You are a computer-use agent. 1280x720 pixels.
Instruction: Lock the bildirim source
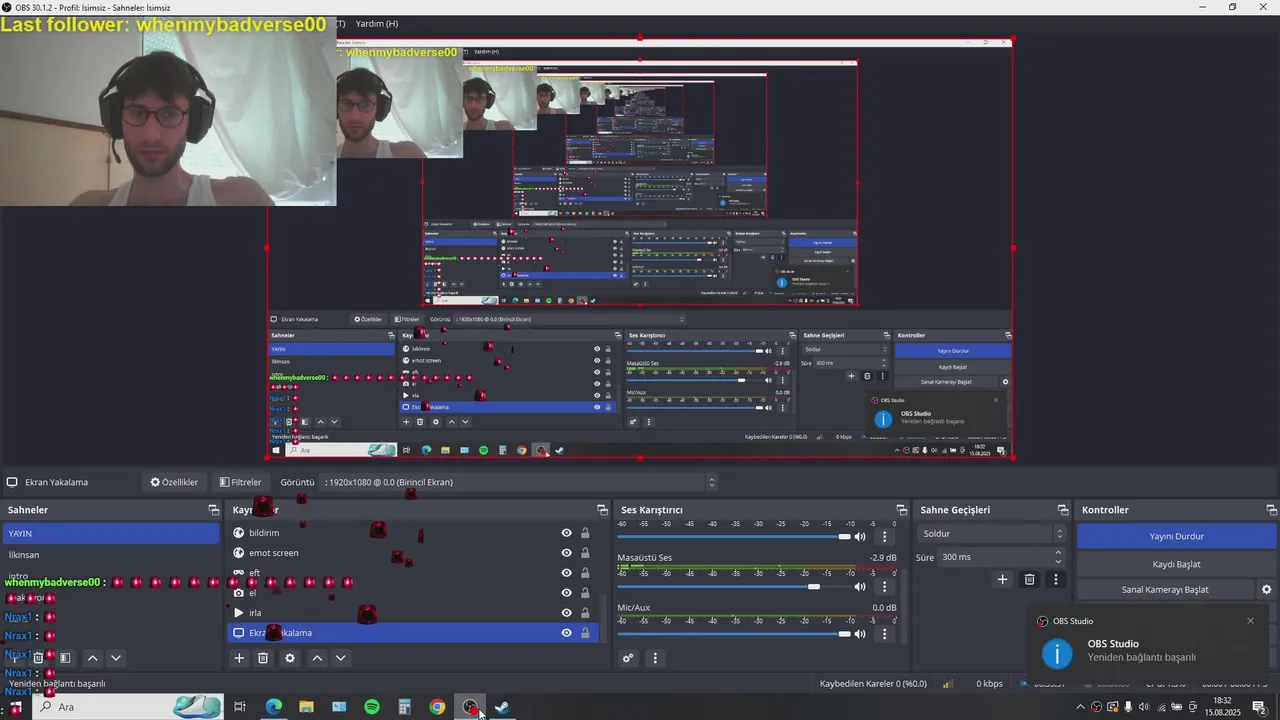click(585, 533)
